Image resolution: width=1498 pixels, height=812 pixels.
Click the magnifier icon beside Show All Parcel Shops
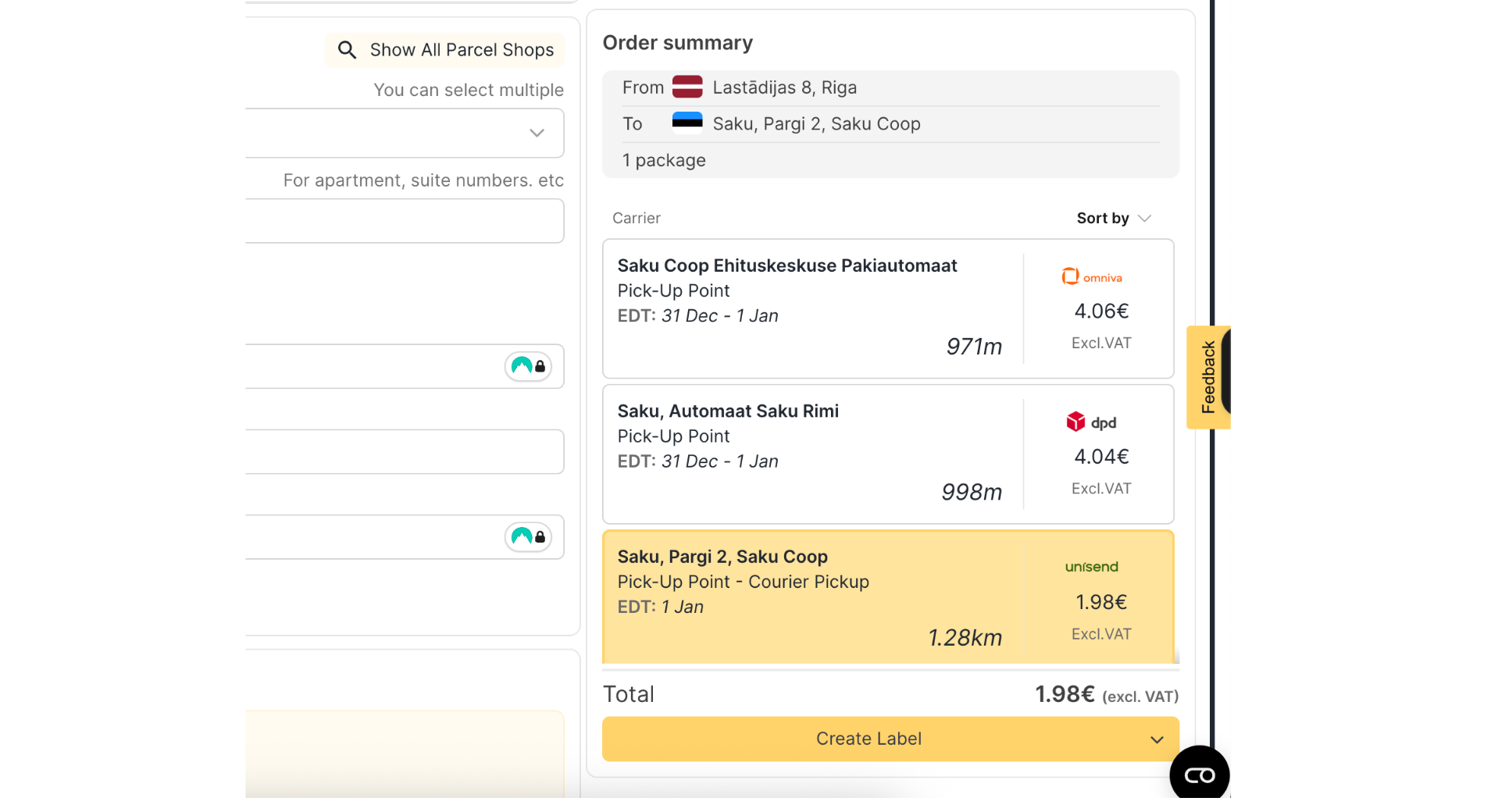click(347, 50)
